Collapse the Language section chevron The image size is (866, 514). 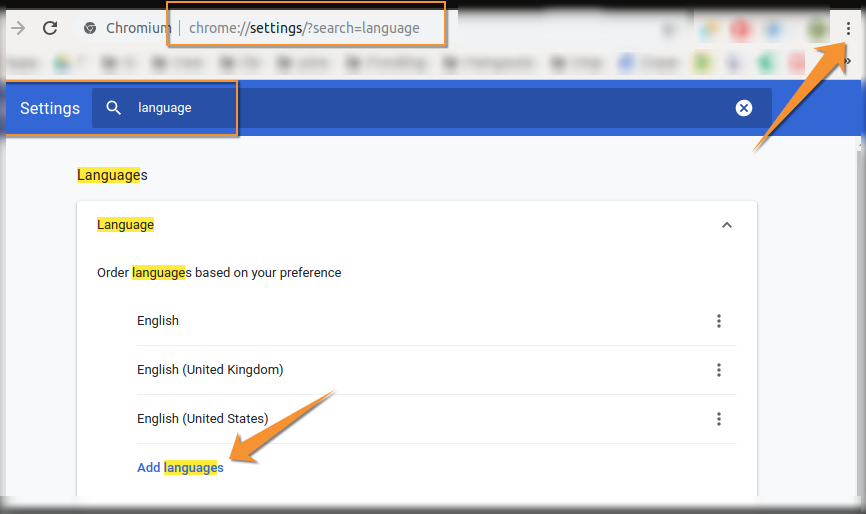pyautogui.click(x=727, y=225)
